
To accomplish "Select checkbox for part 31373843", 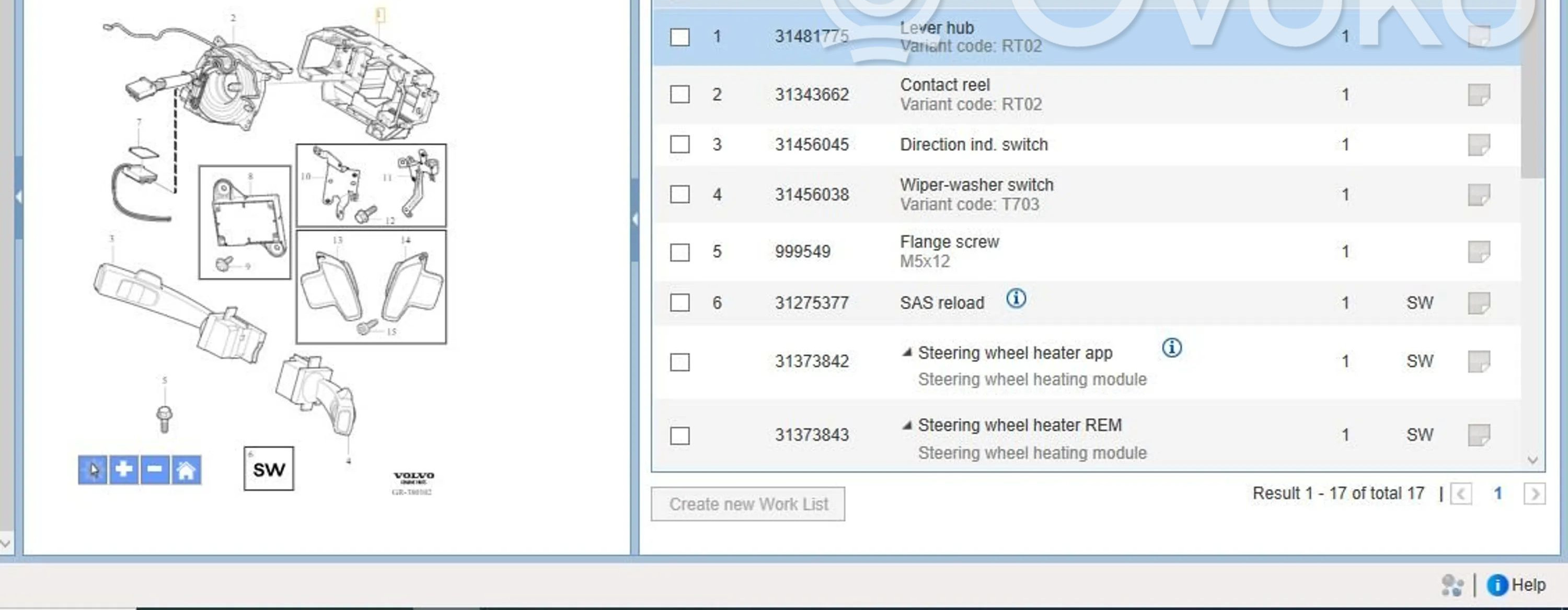I will tap(679, 436).
